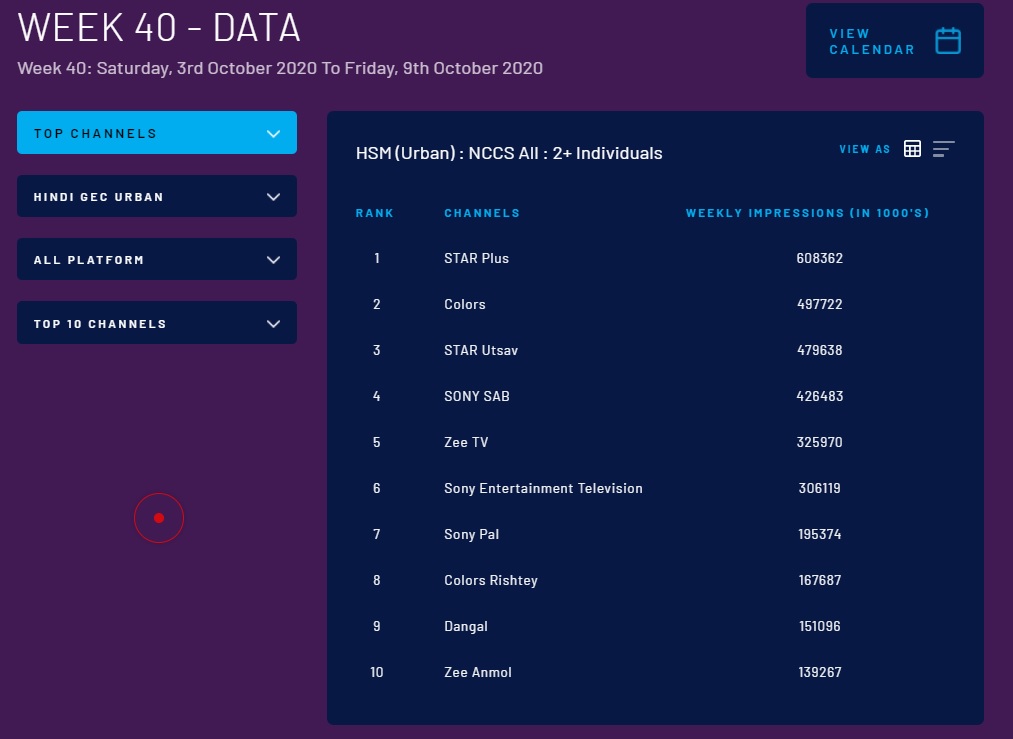
Task: Select the Zee Anmol channel name
Action: click(x=477, y=672)
